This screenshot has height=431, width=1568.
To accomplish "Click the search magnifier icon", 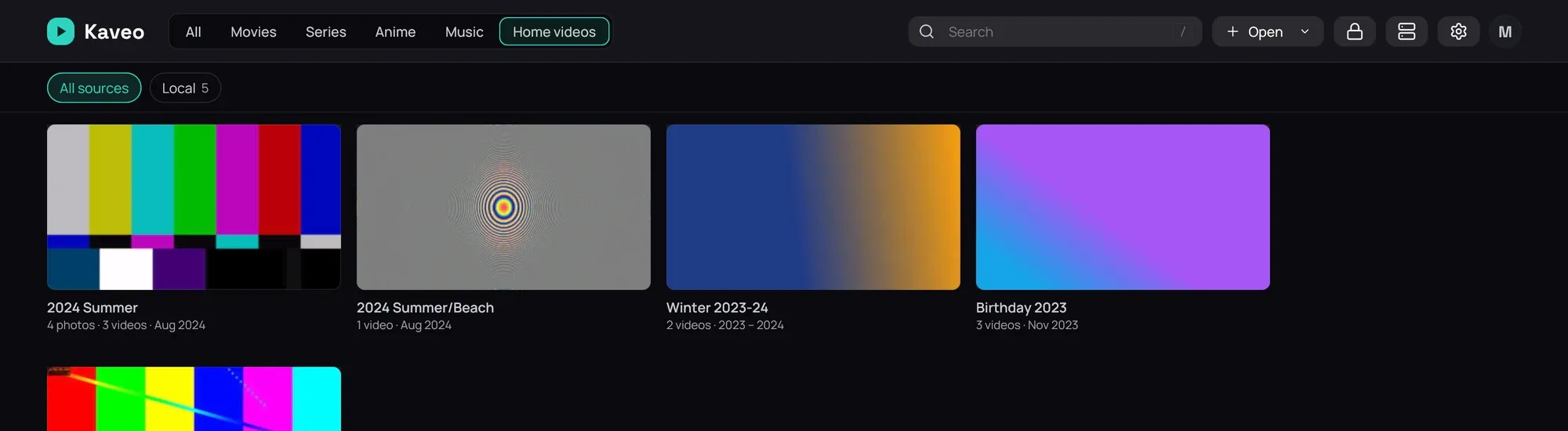I will coord(926,31).
